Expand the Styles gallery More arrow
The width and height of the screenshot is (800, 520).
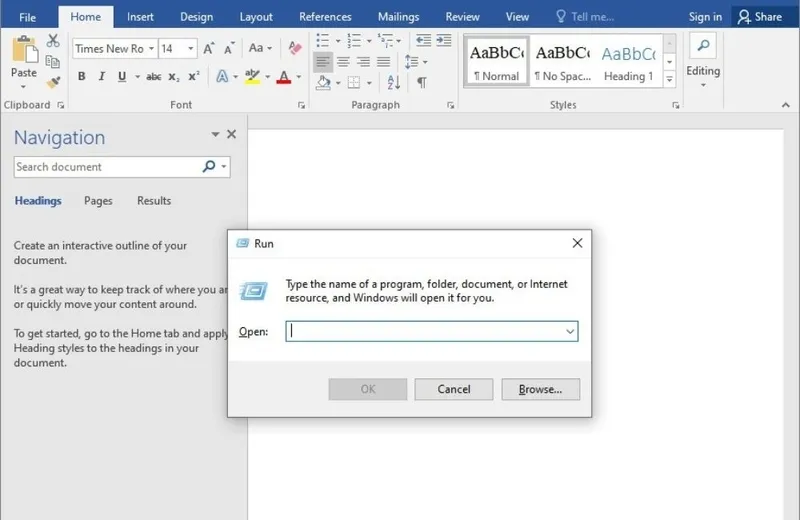coord(669,79)
